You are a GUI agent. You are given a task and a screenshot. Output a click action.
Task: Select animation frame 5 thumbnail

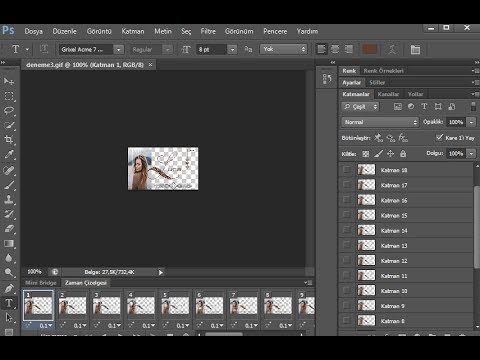pyautogui.click(x=175, y=305)
